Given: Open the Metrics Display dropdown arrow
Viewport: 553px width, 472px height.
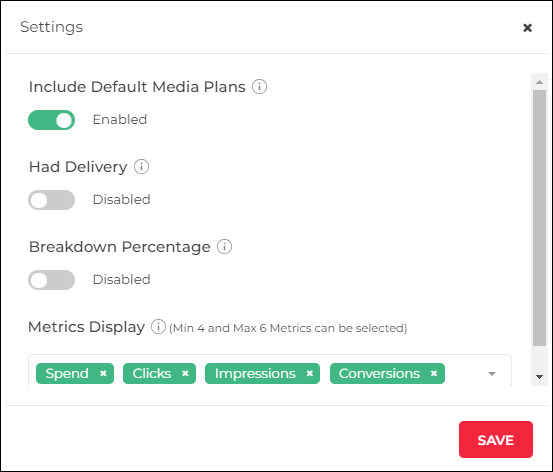Looking at the screenshot, I should [x=492, y=374].
